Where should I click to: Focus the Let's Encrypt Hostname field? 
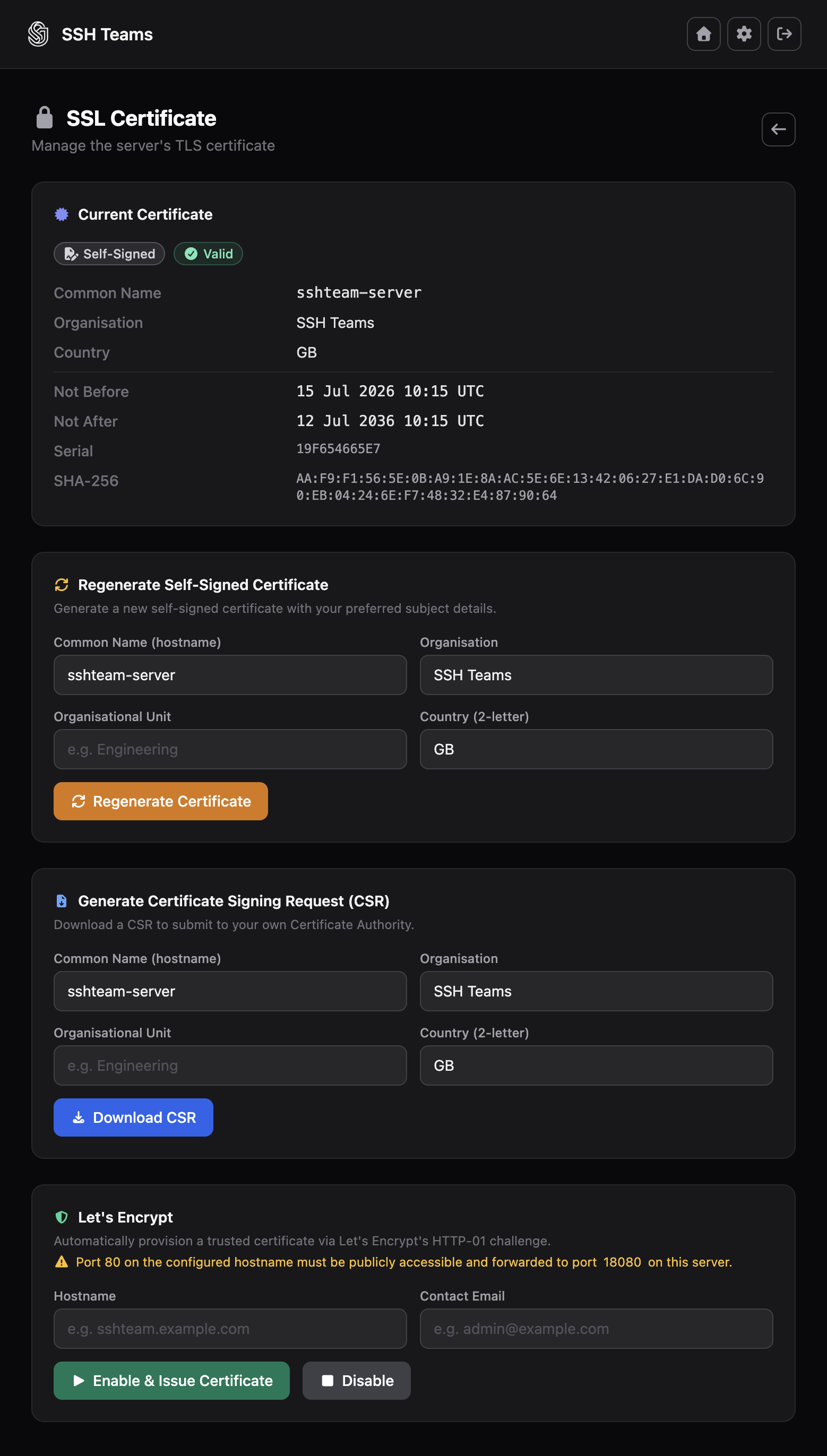pyautogui.click(x=230, y=1329)
